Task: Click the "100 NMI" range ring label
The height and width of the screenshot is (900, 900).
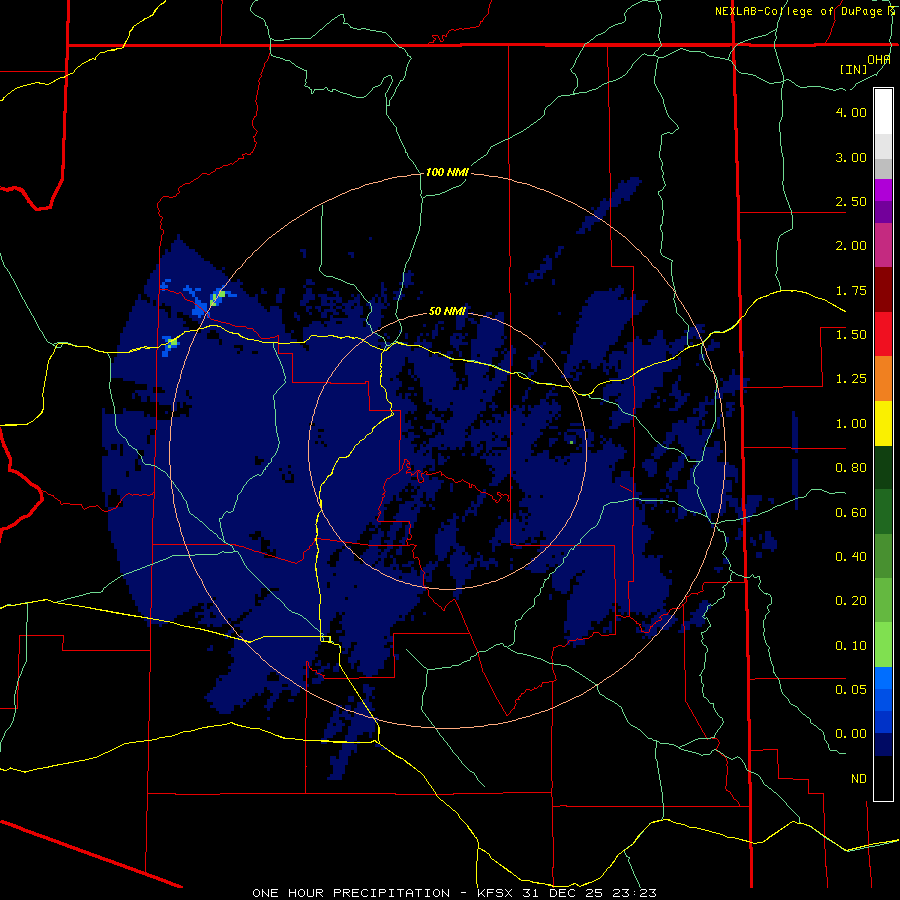Action: coord(447,172)
